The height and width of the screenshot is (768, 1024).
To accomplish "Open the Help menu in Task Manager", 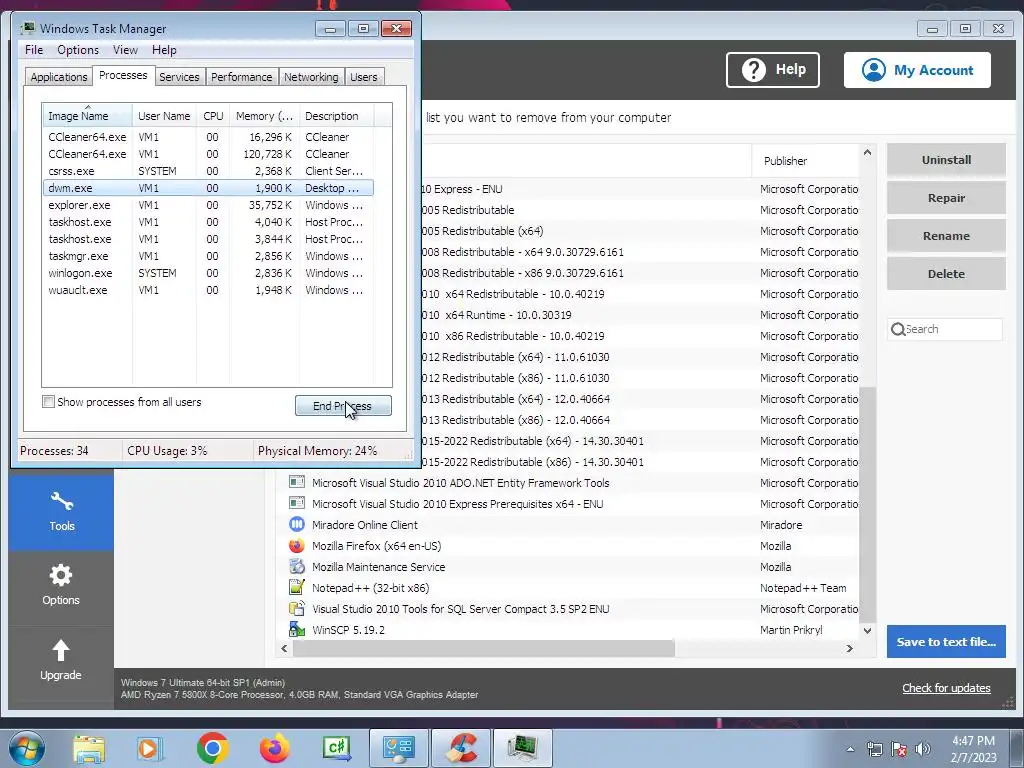I will click(164, 50).
